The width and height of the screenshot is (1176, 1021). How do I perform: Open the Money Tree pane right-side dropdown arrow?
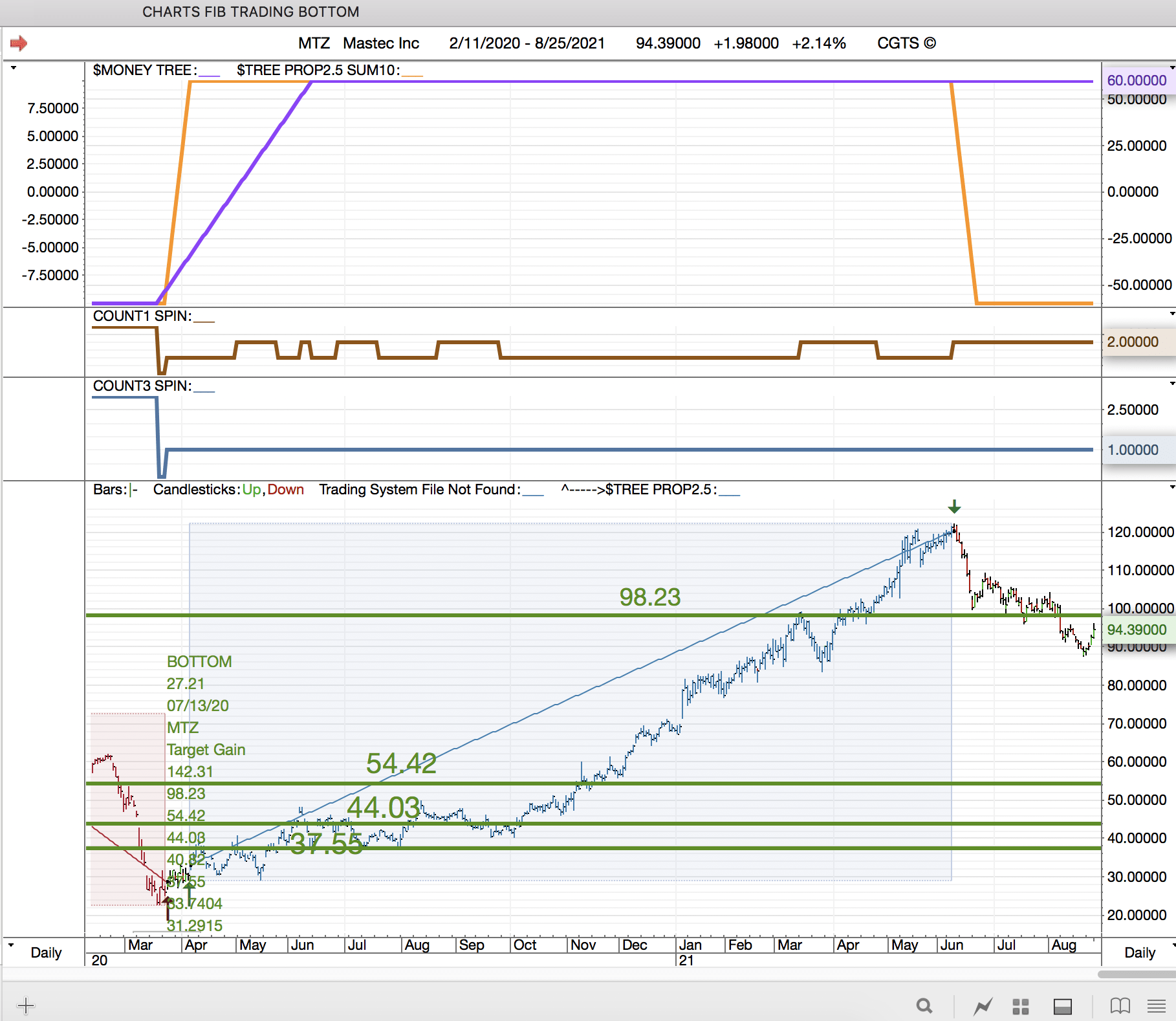coord(1172,67)
